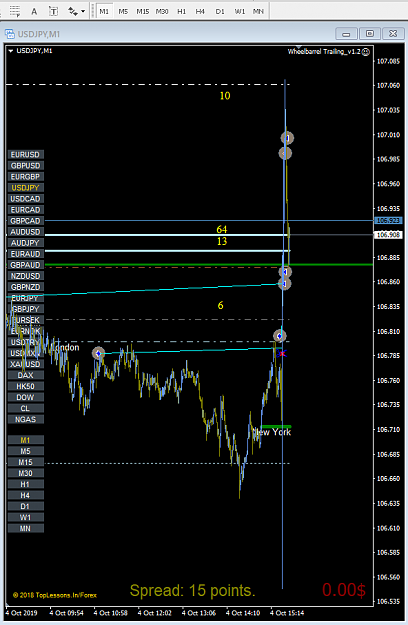The image size is (408, 625).
Task: Switch to M30 timeframe in the top toolbar
Action: point(162,11)
